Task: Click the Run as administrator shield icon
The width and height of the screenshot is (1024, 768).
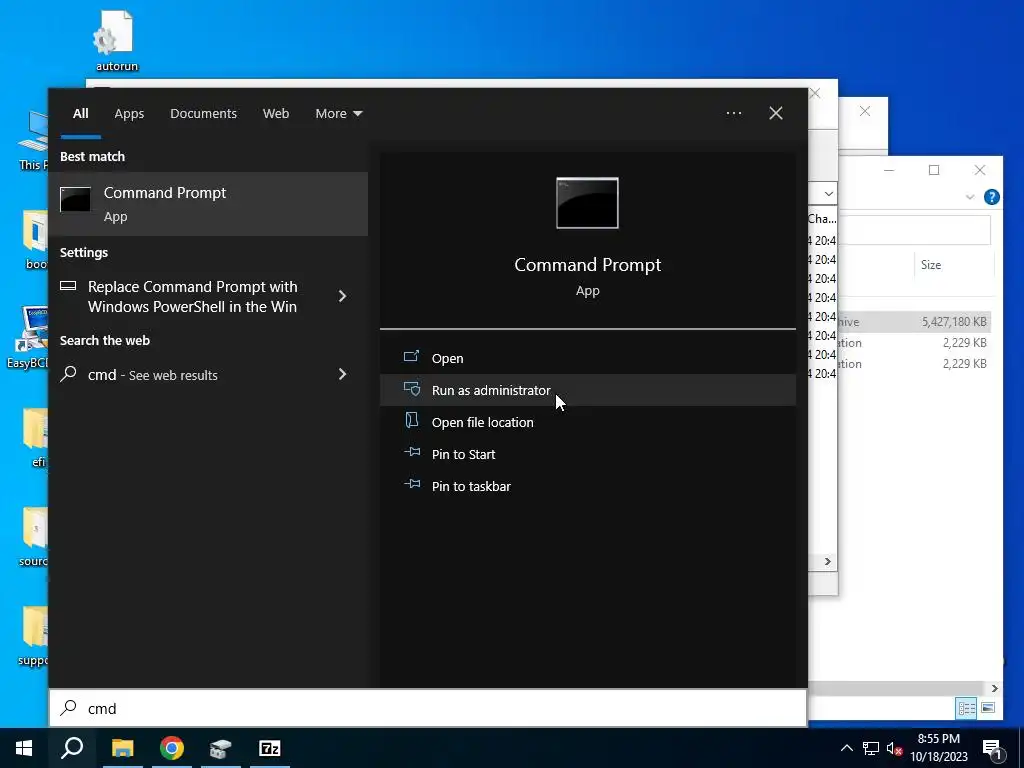Action: click(x=411, y=389)
